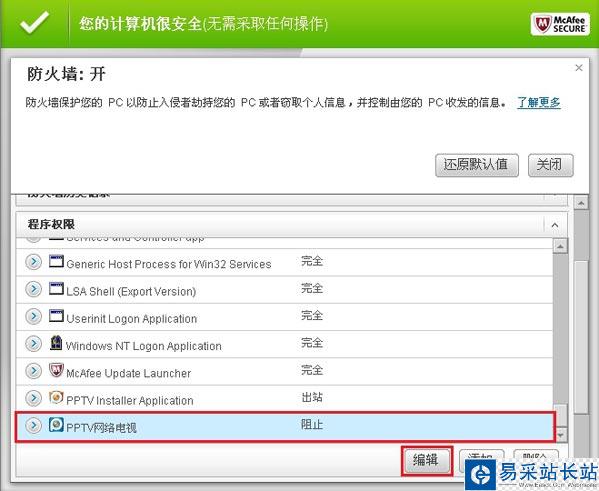Image resolution: width=599 pixels, height=491 pixels.
Task: Collapse the 程序权限 section chevron
Action: [555, 225]
